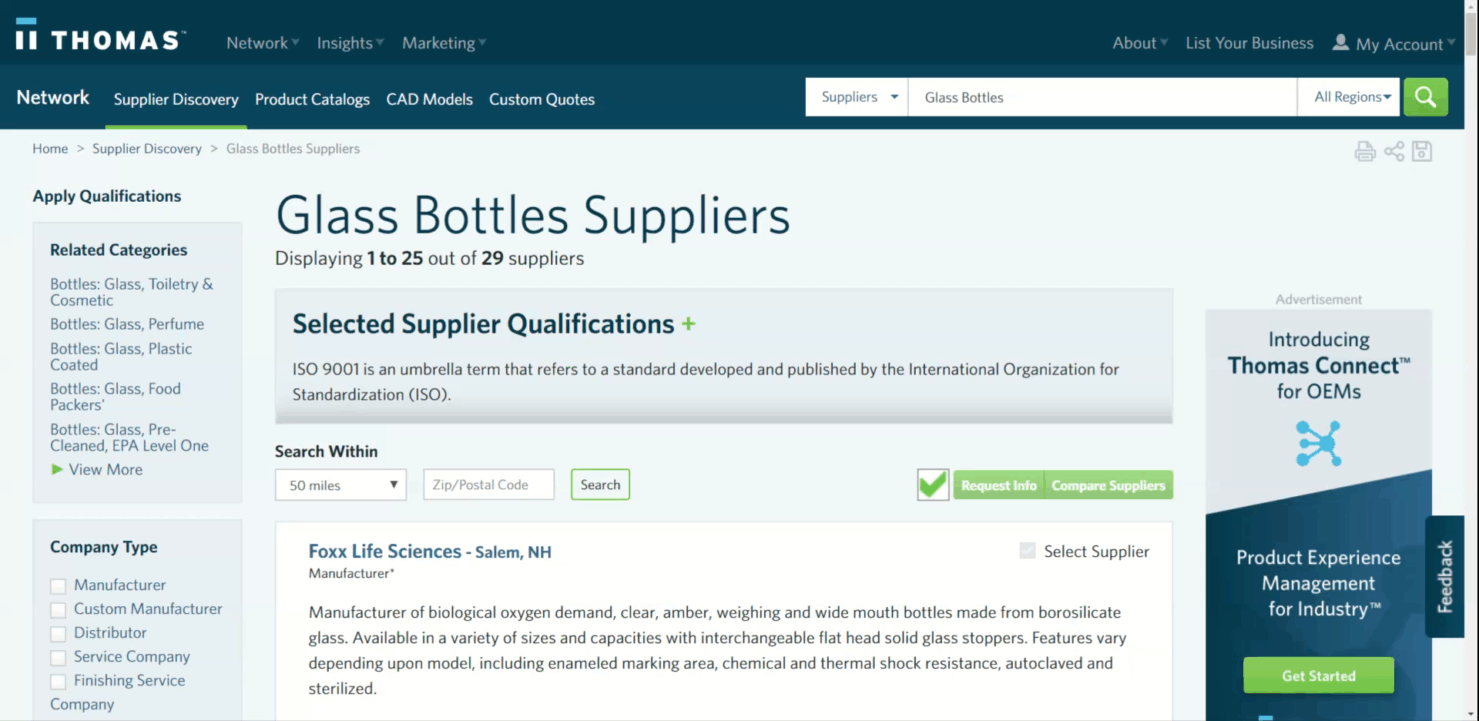The image size is (1479, 721).
Task: Click the share icon
Action: (x=1394, y=152)
